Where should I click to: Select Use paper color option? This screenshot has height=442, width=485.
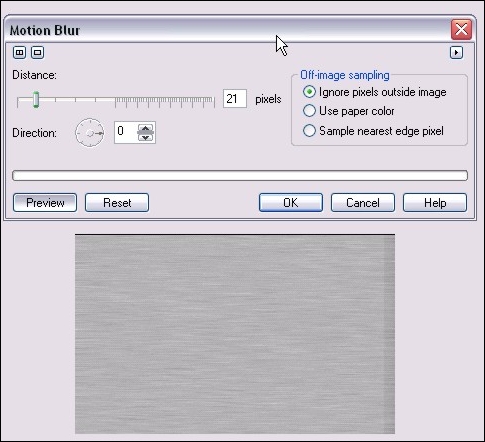point(348,111)
